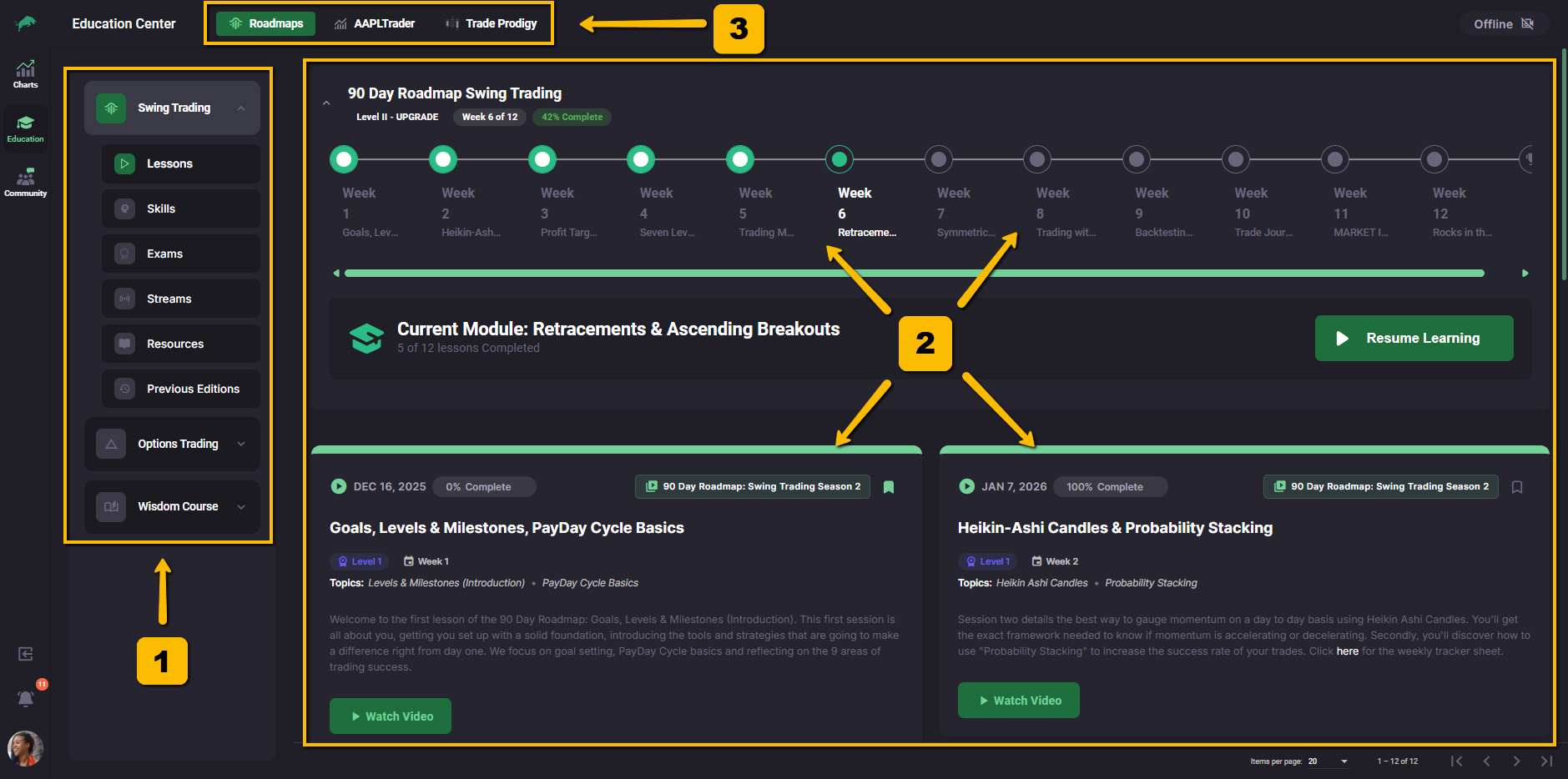The image size is (1568, 779).
Task: Jump to last page icon
Action: 1546,761
